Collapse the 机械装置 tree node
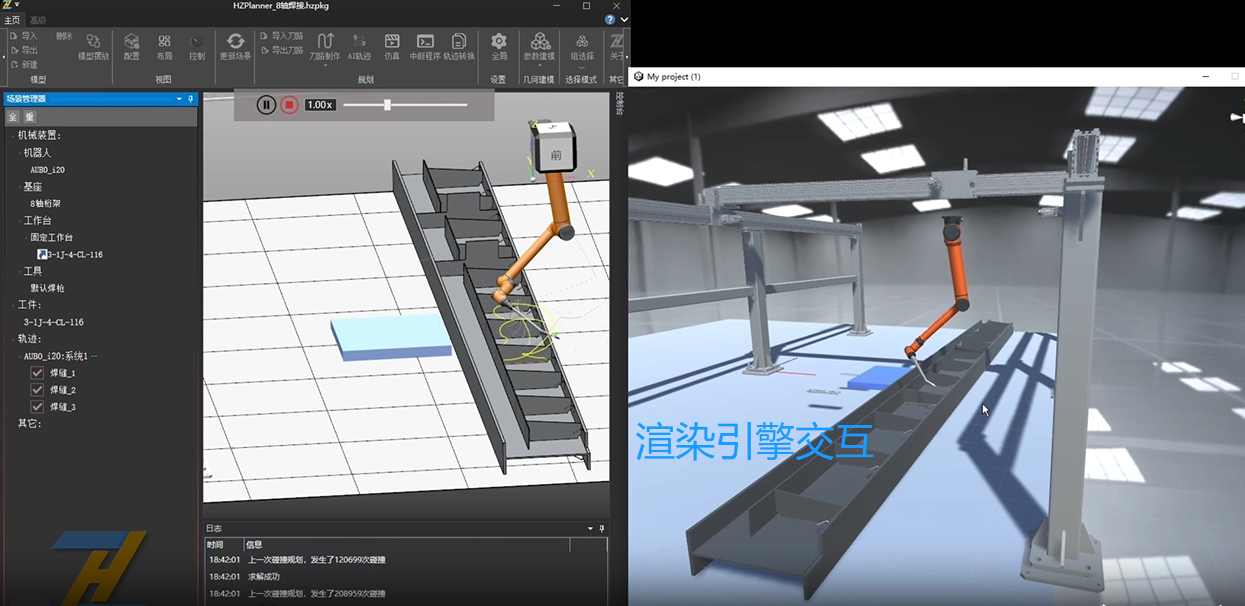1245x606 pixels. 12,135
